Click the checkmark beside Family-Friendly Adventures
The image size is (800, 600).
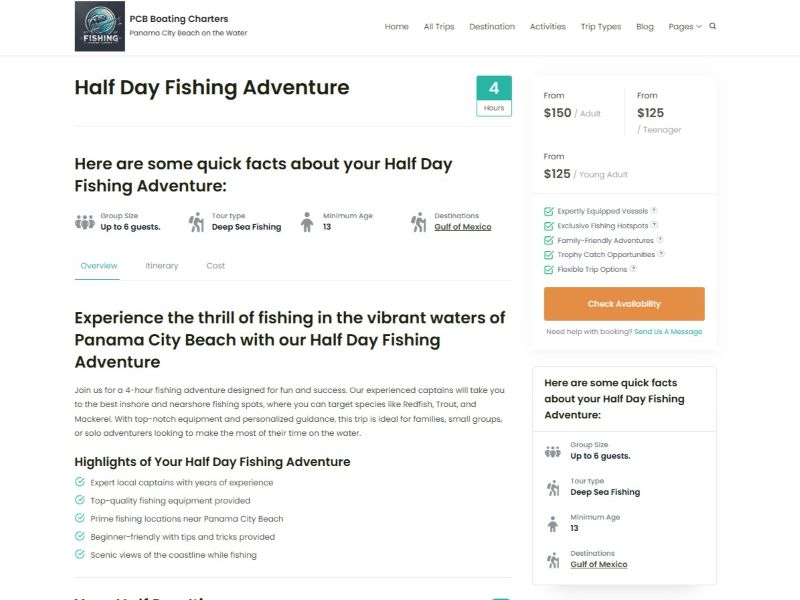pos(548,240)
